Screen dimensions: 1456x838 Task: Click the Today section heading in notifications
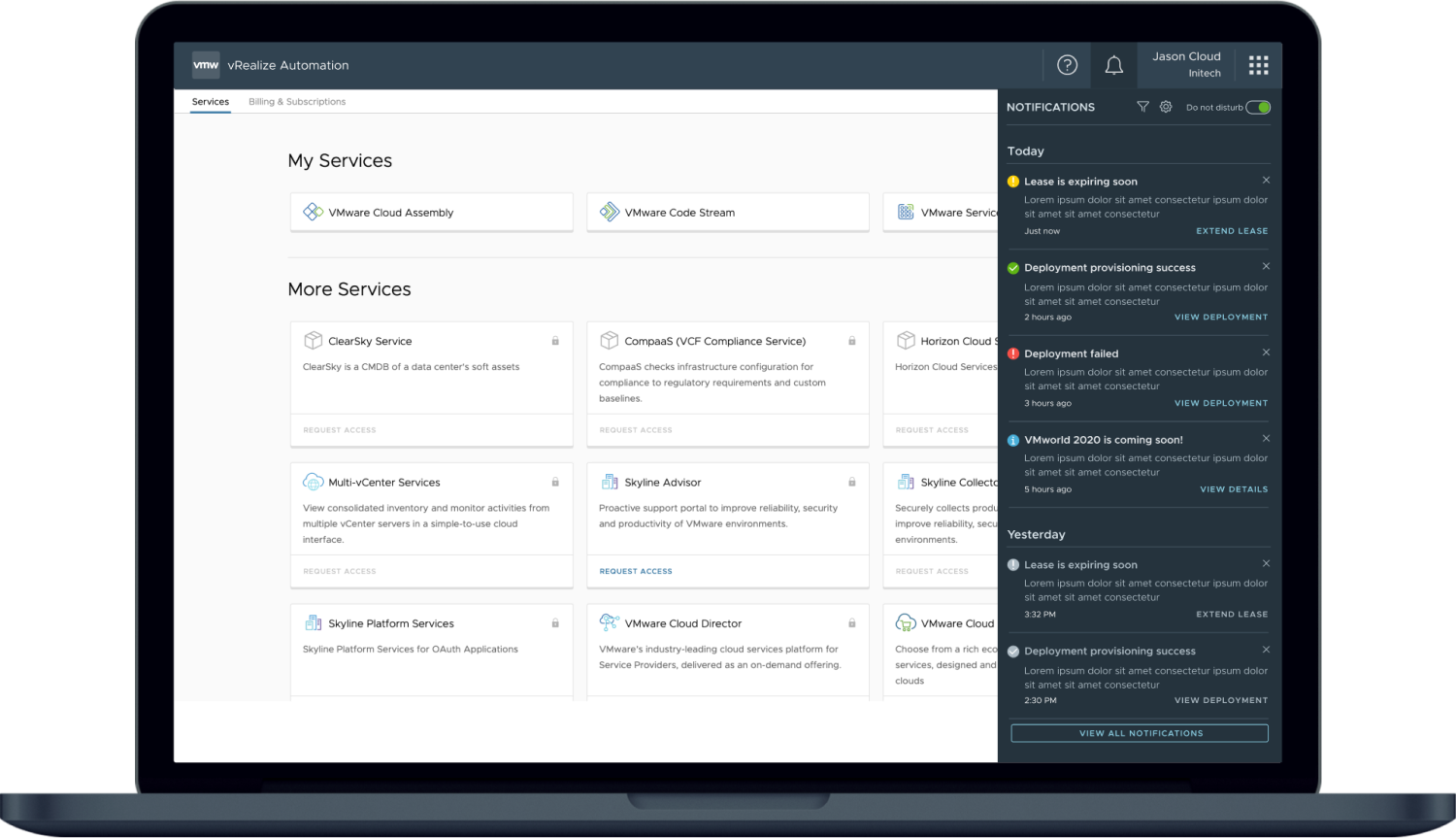coord(1026,151)
